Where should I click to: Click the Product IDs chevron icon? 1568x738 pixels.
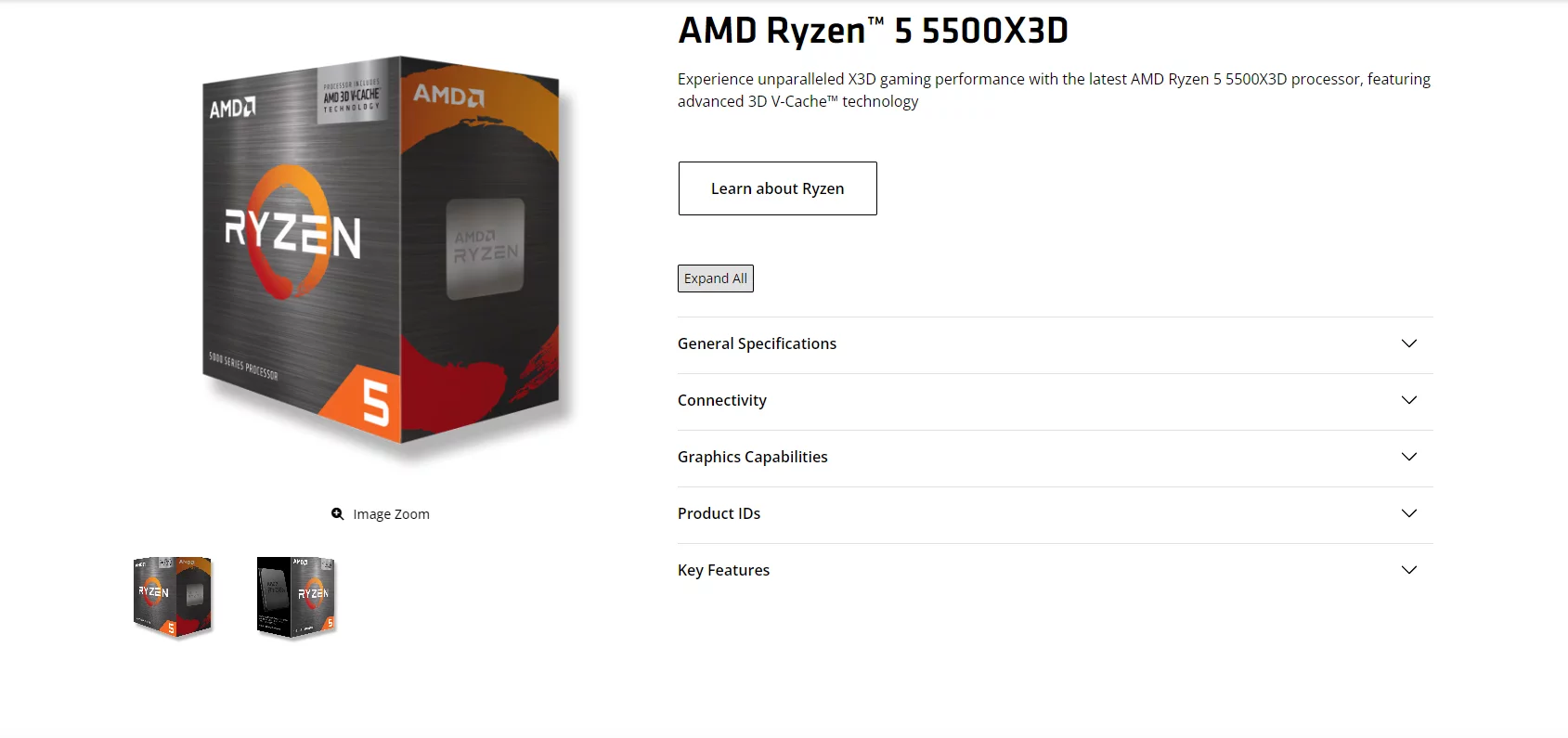pos(1408,513)
